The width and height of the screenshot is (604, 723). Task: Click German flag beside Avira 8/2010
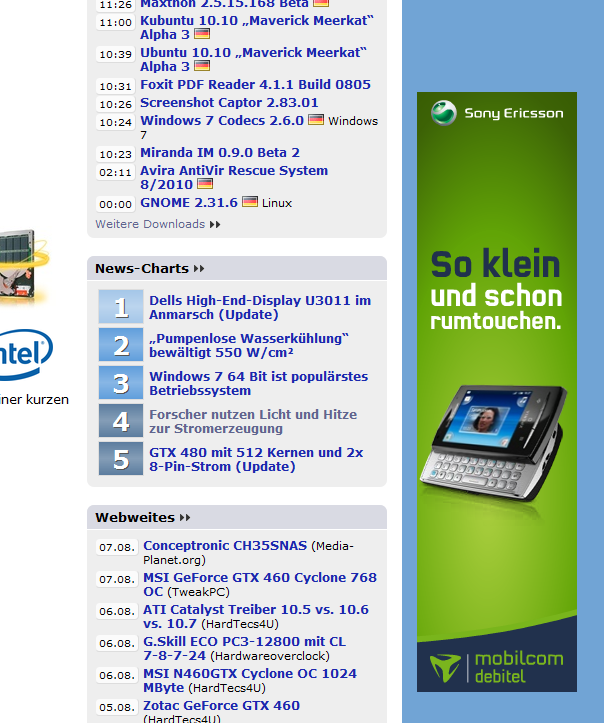click(205, 184)
